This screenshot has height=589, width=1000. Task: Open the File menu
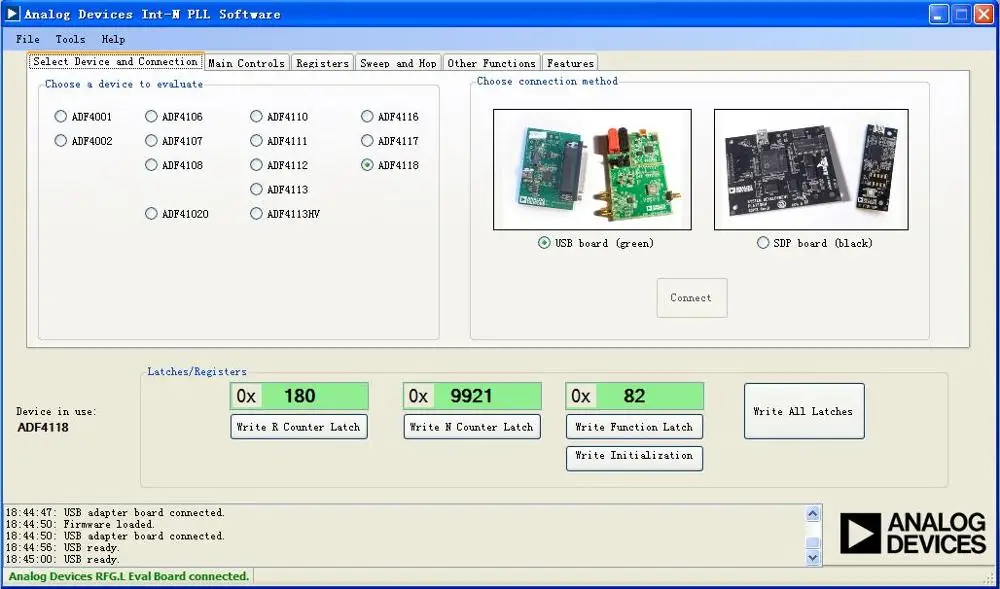[27, 39]
